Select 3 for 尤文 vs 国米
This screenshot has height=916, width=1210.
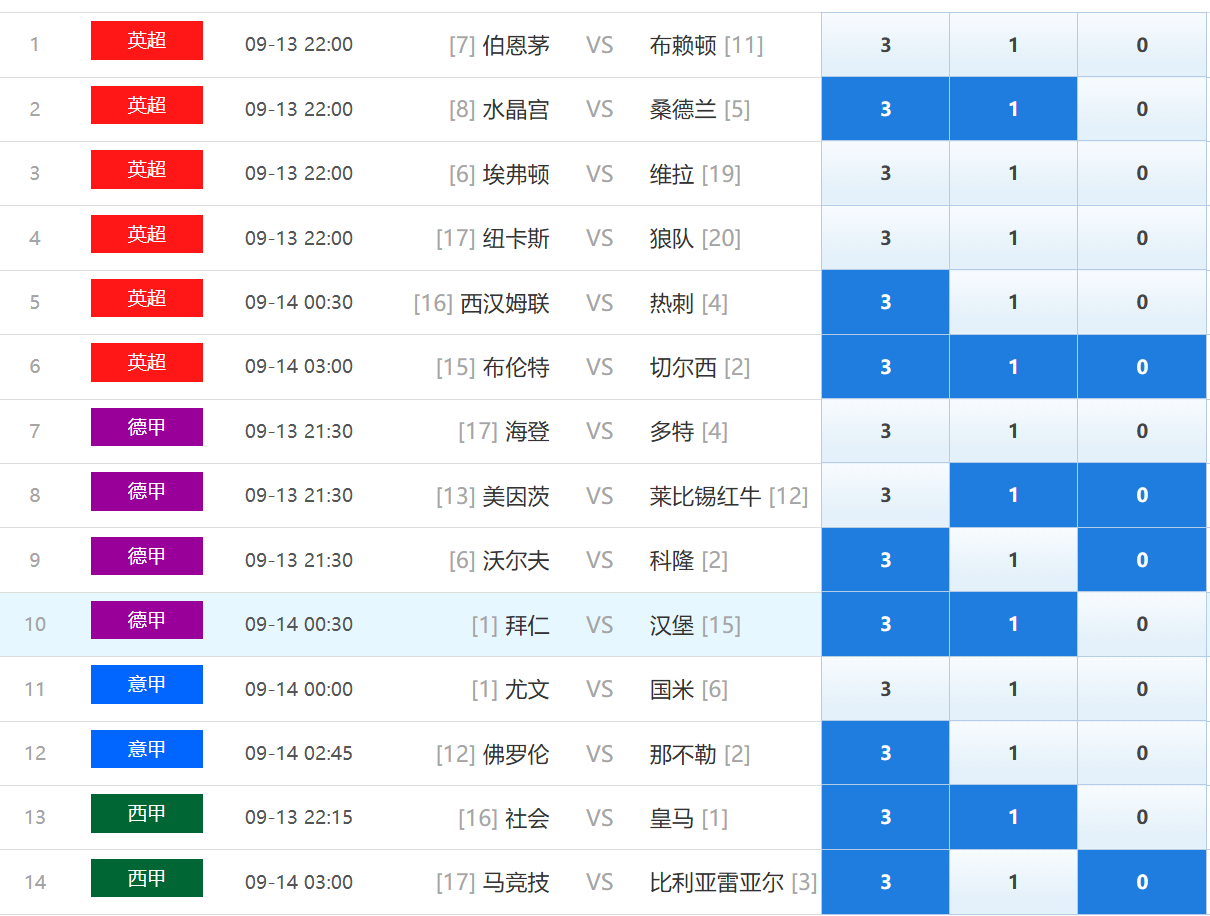tap(885, 689)
